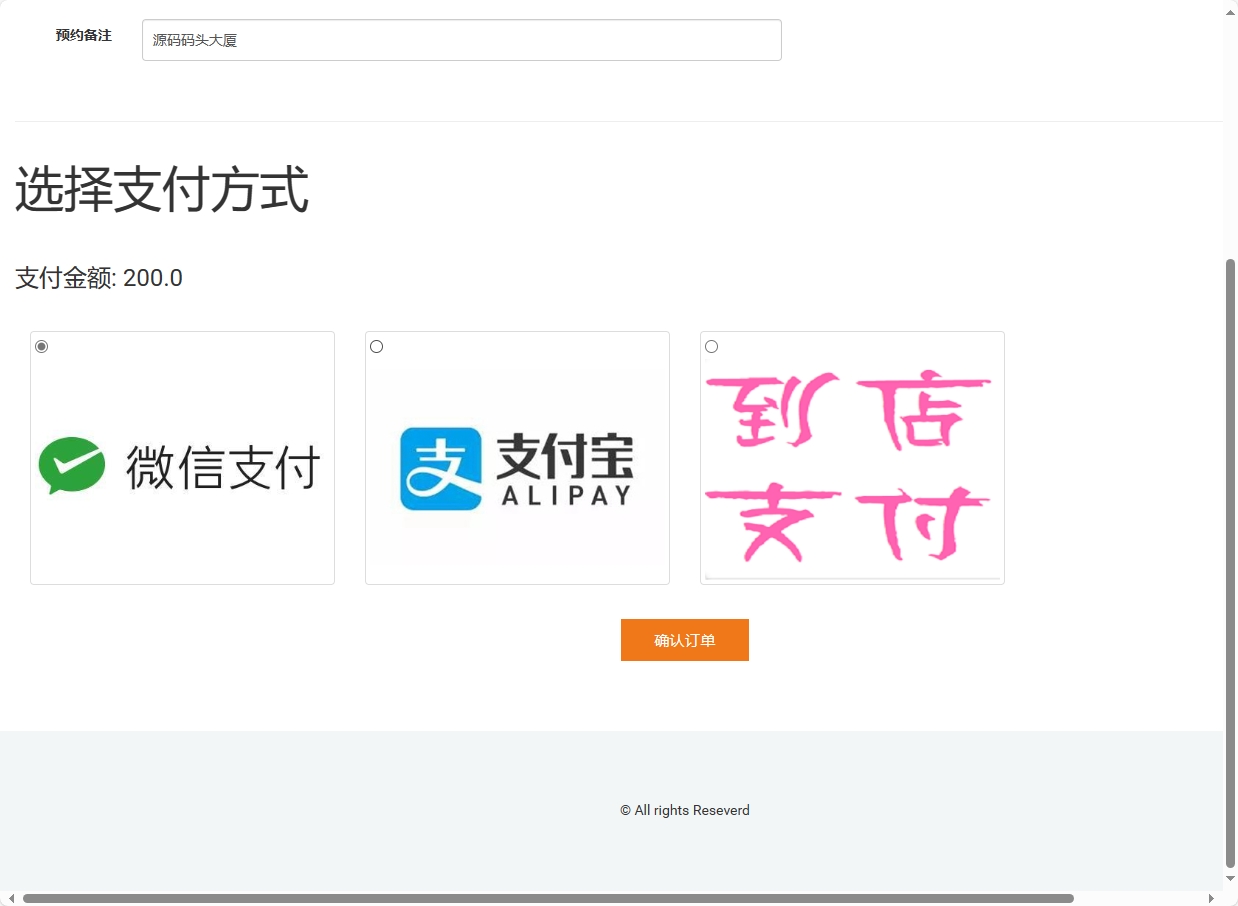Click the vertical scrollbar up arrow
Viewport: 1238px width, 906px height.
click(1230, 11)
